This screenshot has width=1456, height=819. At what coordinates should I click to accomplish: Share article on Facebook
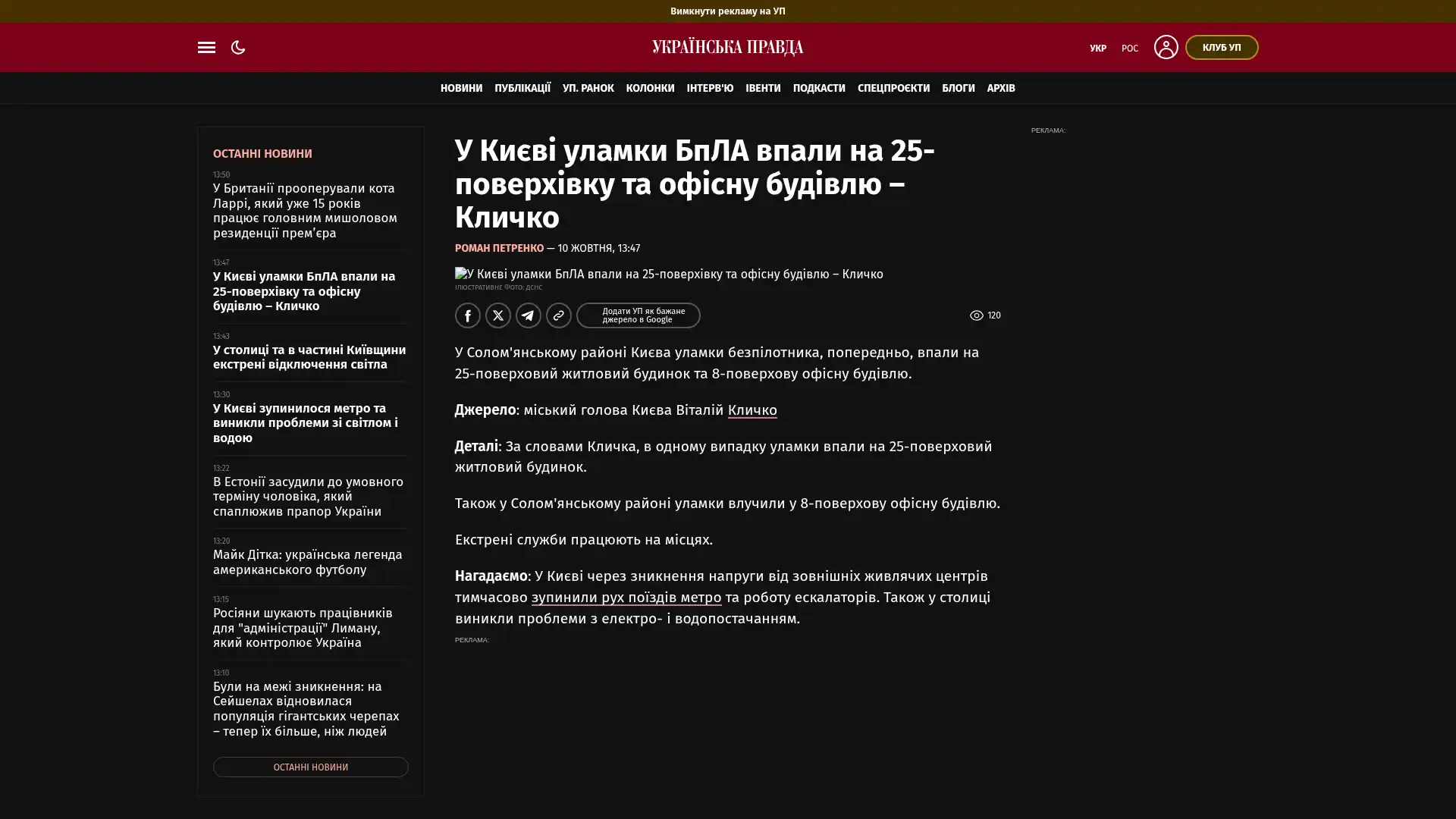(468, 315)
